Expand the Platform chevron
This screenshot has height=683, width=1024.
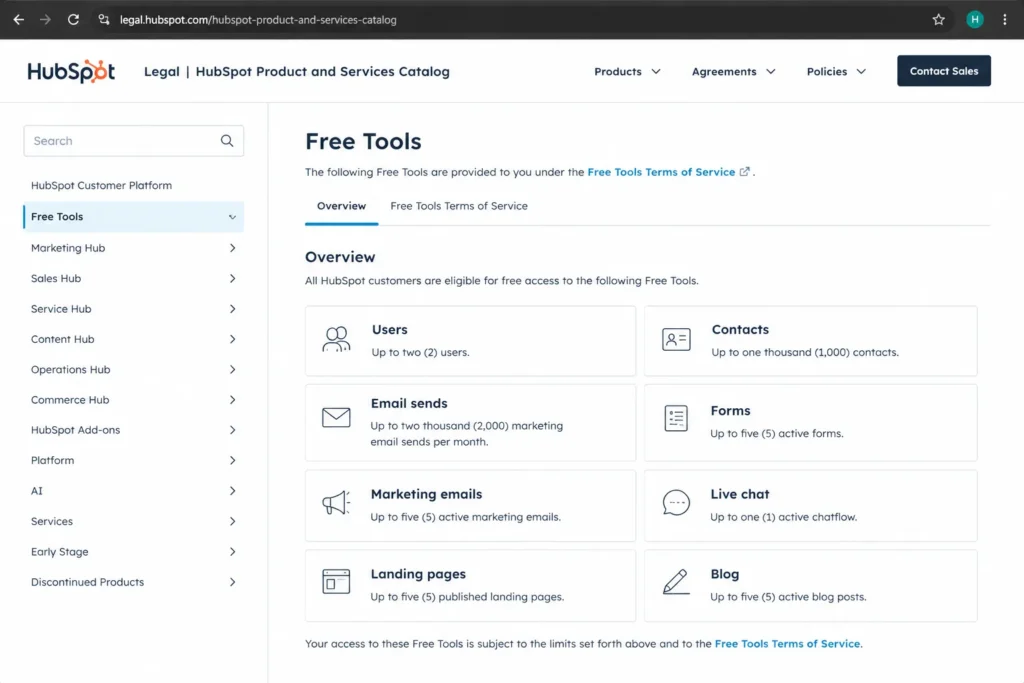pyautogui.click(x=232, y=460)
